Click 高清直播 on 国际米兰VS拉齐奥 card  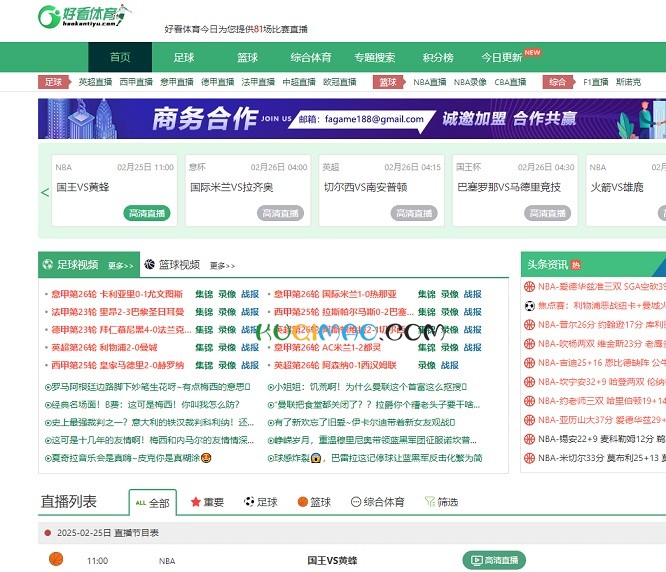pos(280,213)
